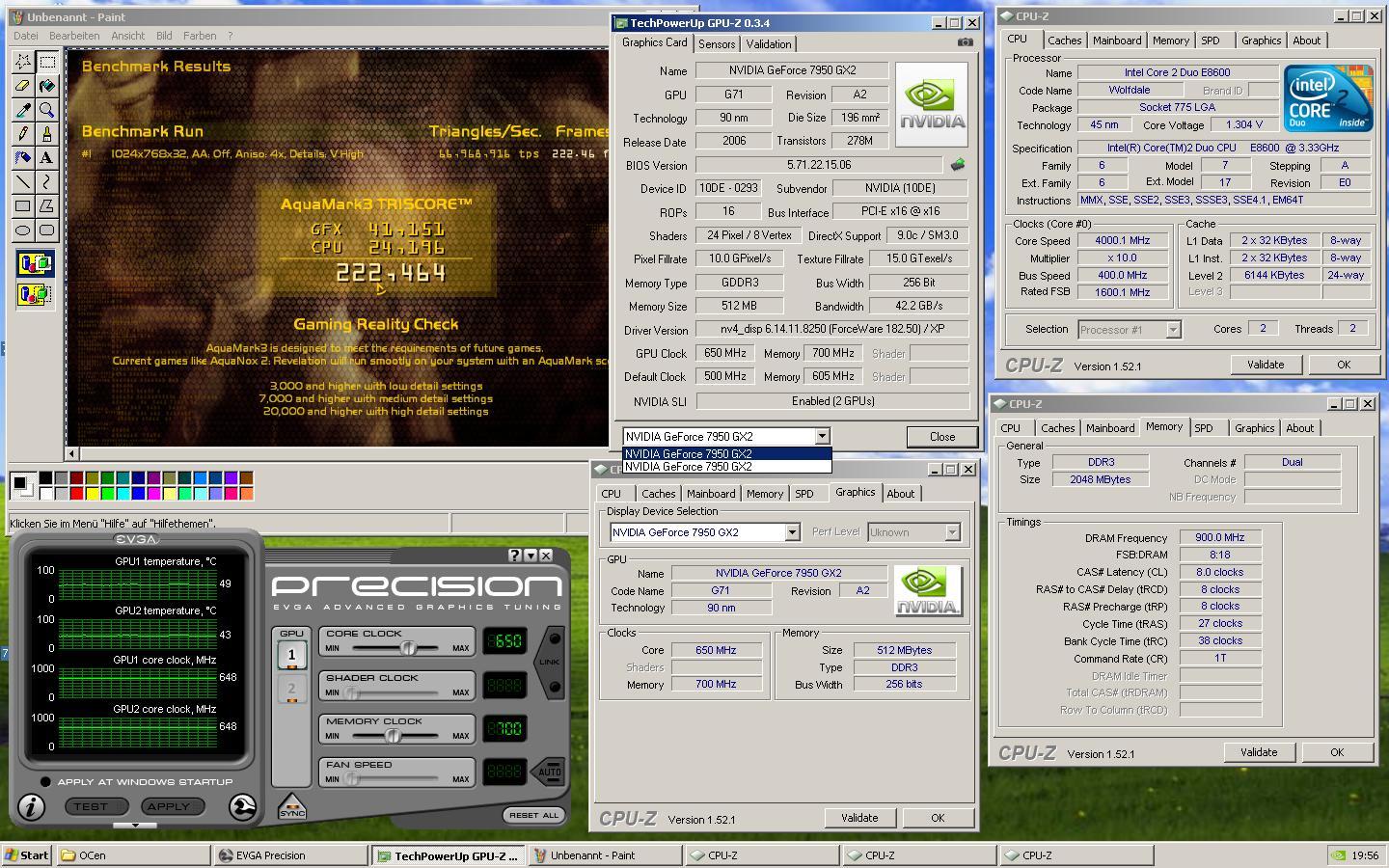
Task: Open the OCen folder from the taskbar
Action: tap(133, 855)
